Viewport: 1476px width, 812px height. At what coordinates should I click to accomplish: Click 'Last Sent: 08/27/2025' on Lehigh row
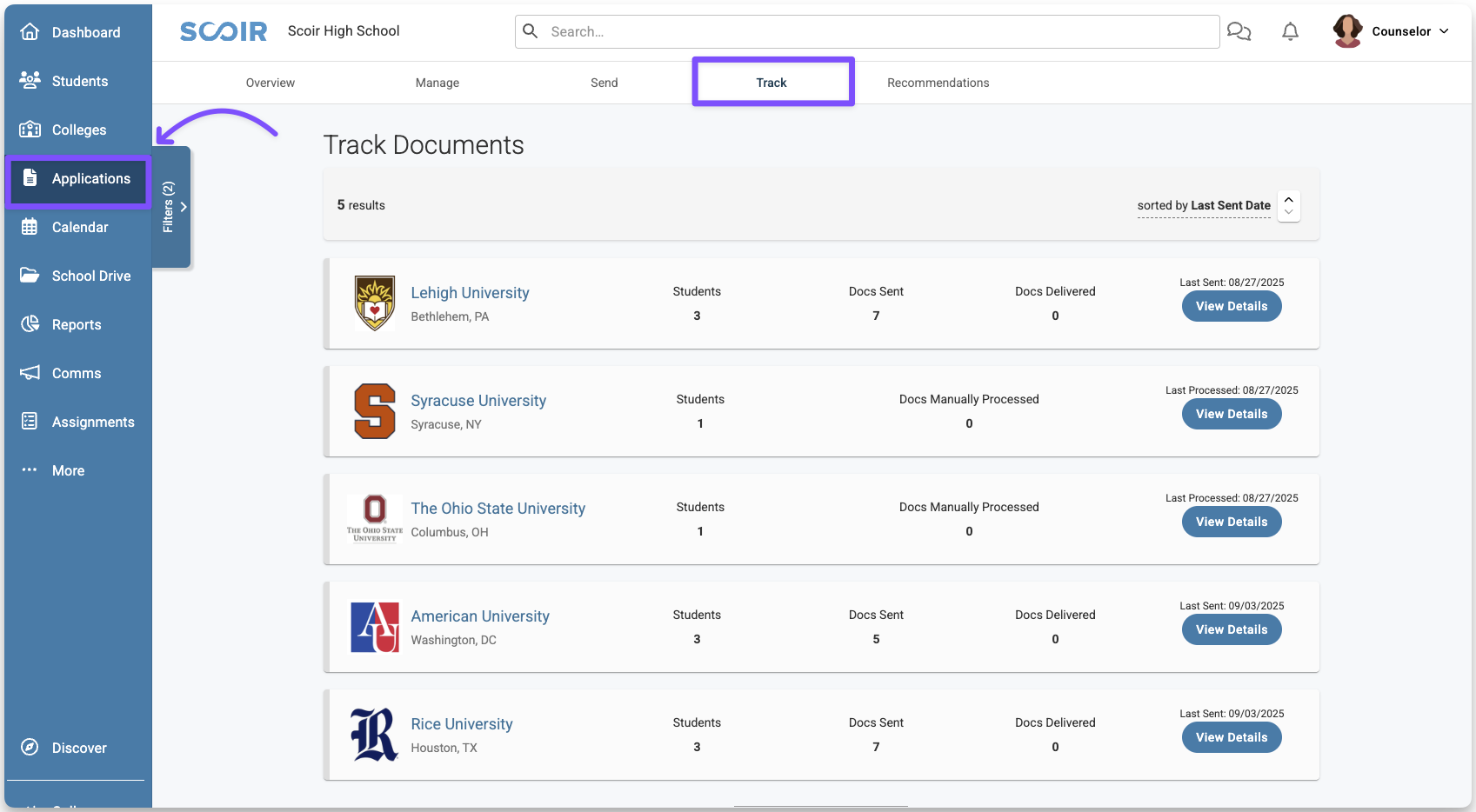click(x=1232, y=283)
